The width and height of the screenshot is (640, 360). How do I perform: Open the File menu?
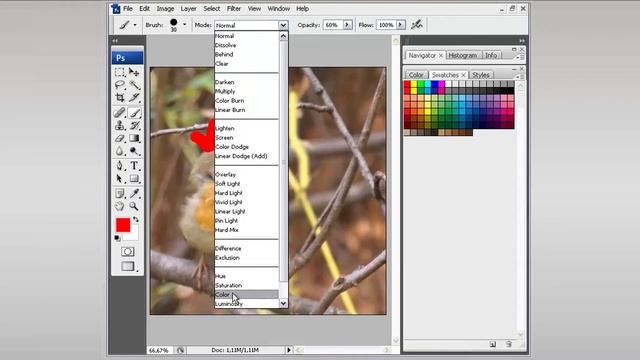(x=128, y=9)
